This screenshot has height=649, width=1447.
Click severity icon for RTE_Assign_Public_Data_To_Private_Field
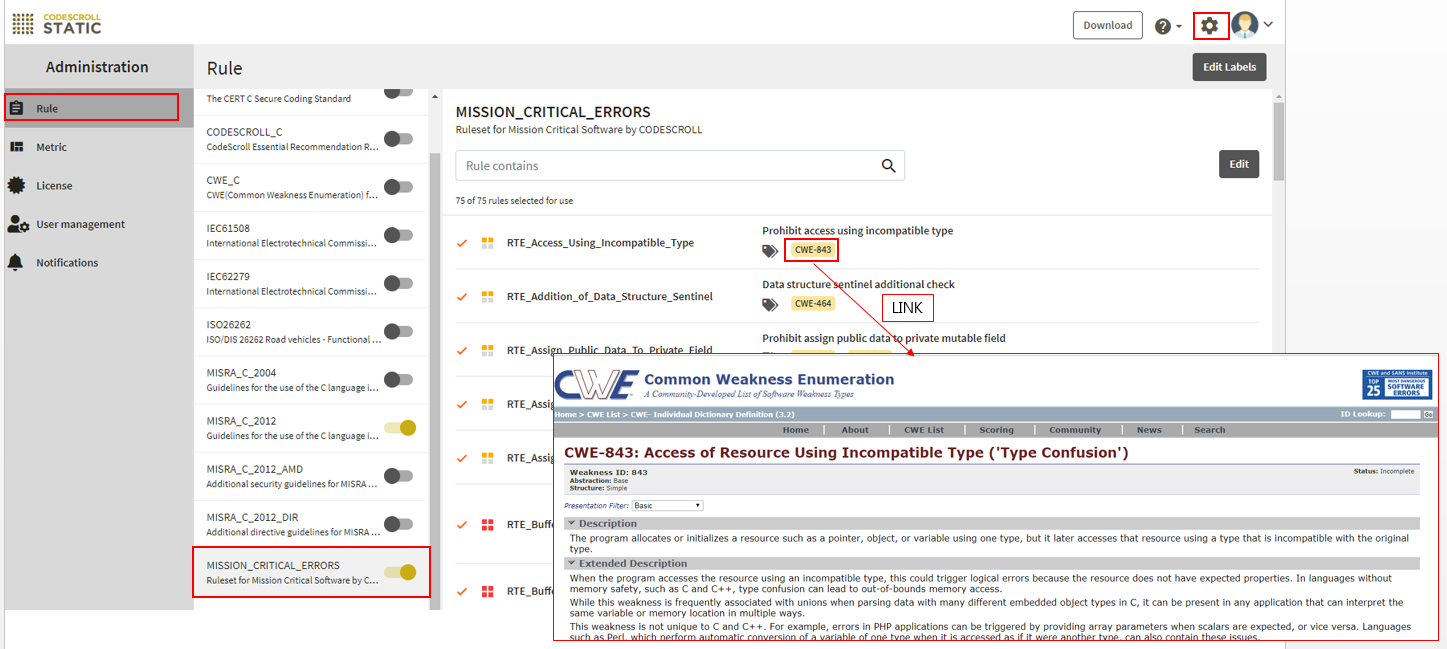pos(488,351)
